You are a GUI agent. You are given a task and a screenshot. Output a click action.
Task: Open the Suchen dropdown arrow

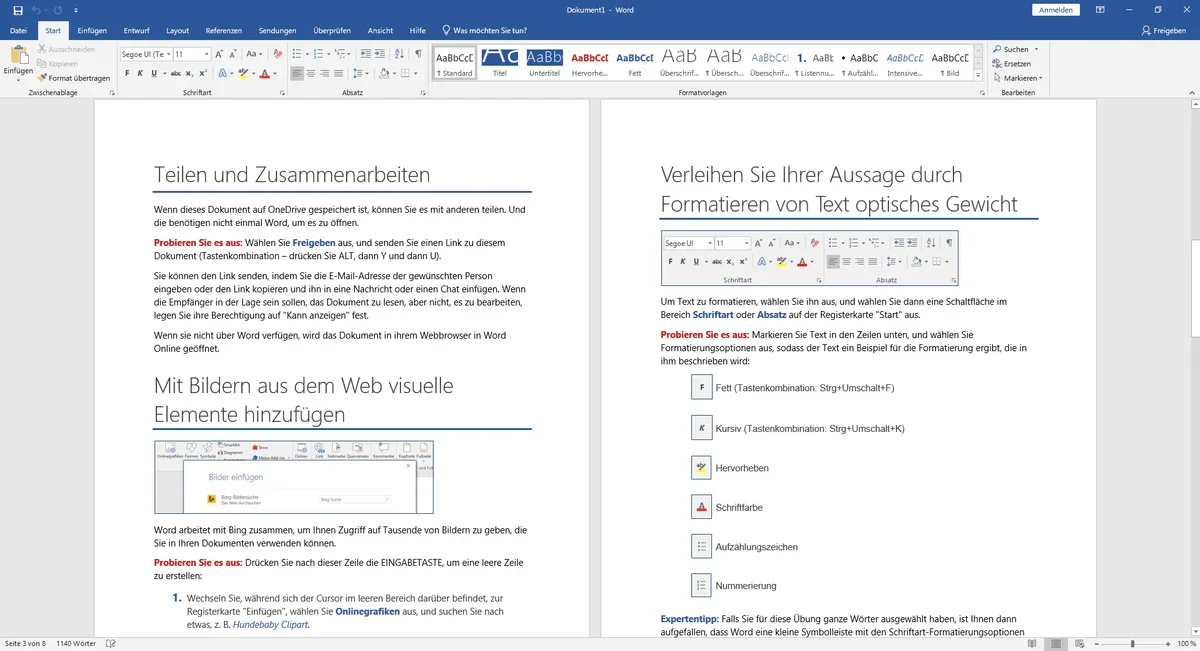pos(1036,49)
